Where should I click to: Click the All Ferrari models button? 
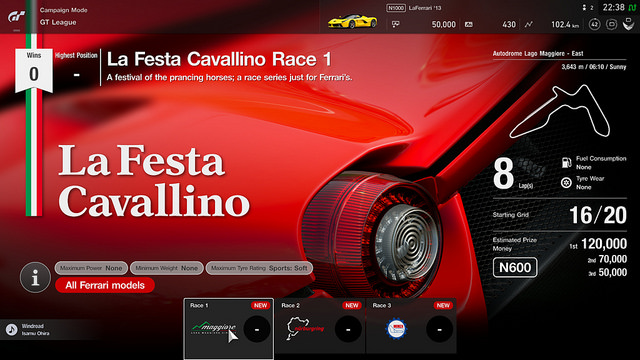105,285
